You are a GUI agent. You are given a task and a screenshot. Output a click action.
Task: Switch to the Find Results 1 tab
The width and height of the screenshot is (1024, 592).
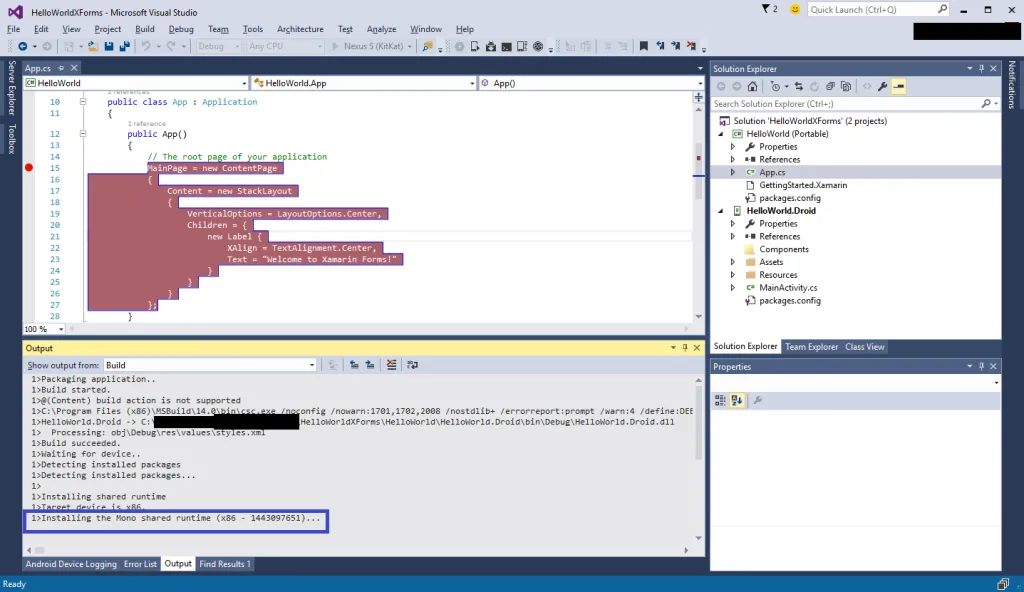(225, 564)
